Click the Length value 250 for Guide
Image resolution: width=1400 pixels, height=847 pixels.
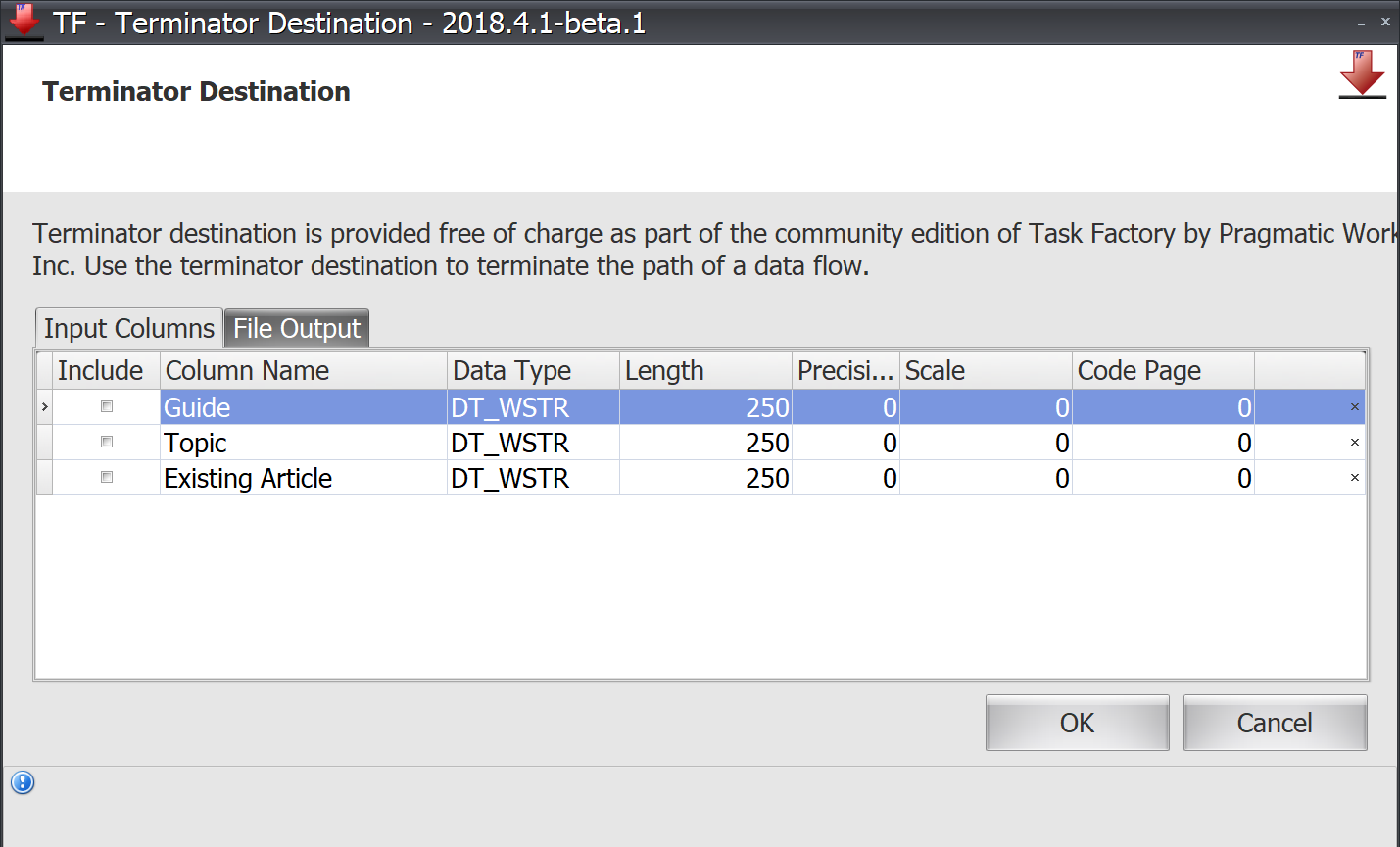(705, 407)
